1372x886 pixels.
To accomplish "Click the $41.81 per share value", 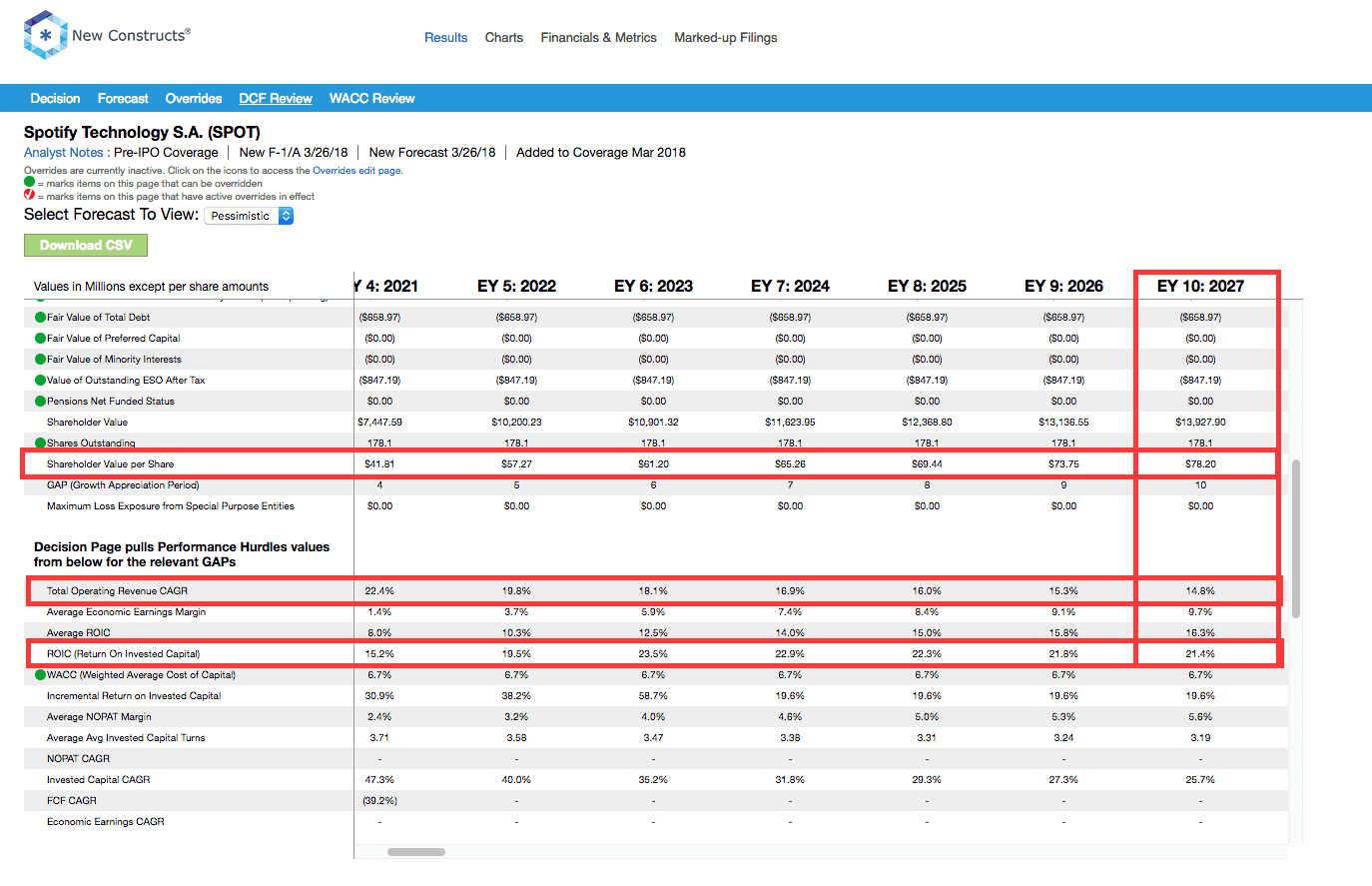I will point(379,463).
